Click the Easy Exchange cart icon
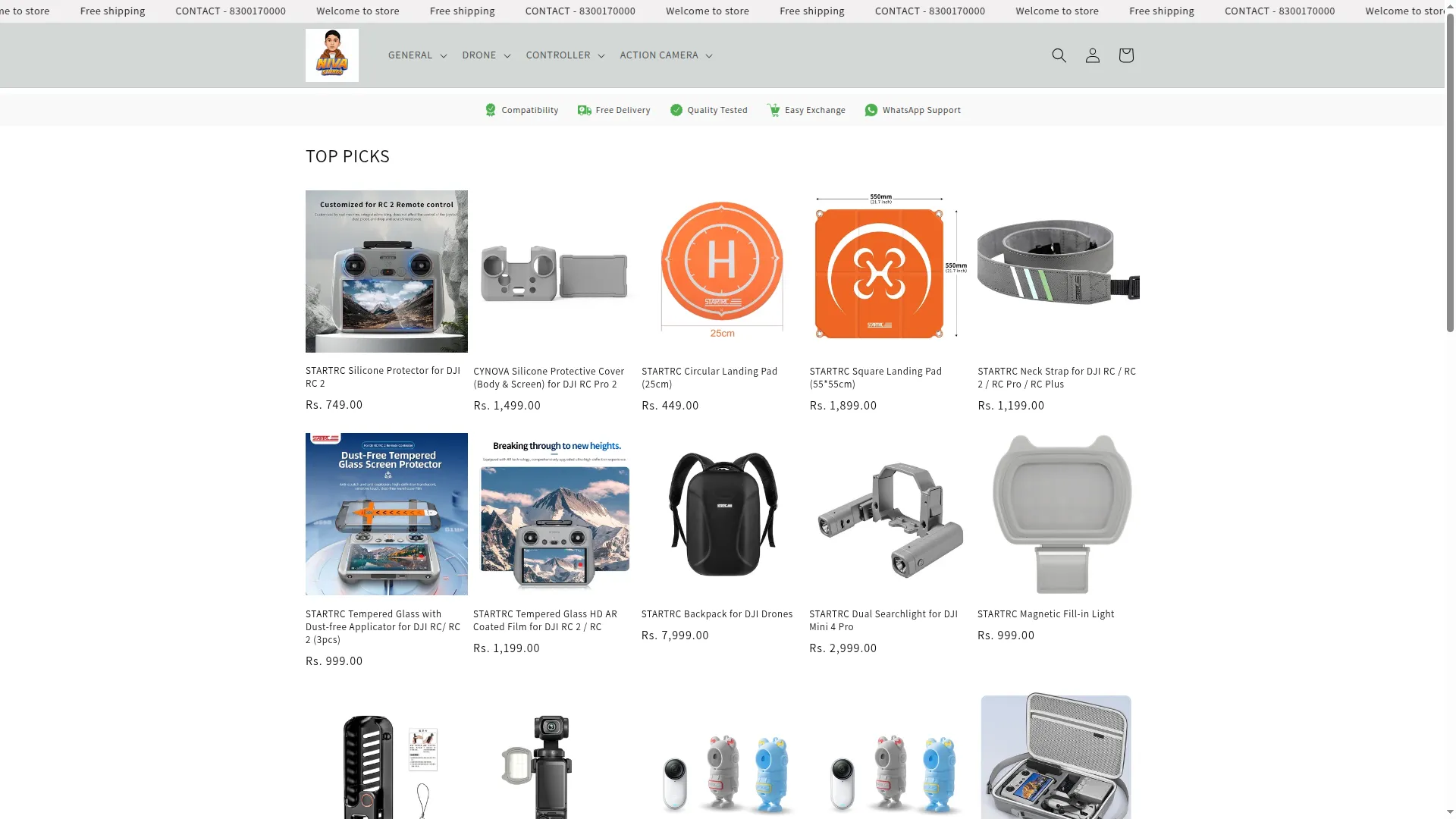Screen dimensions: 1456x819 point(773,110)
